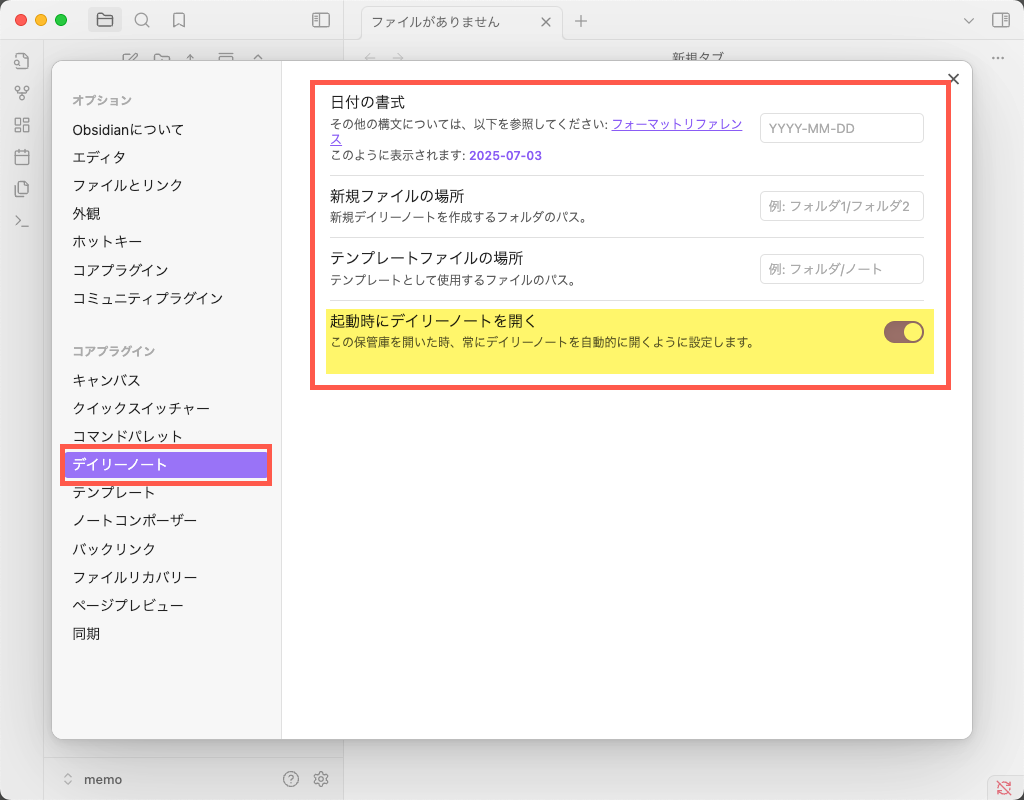Open テンプレート plugin settings

pyautogui.click(x=114, y=492)
